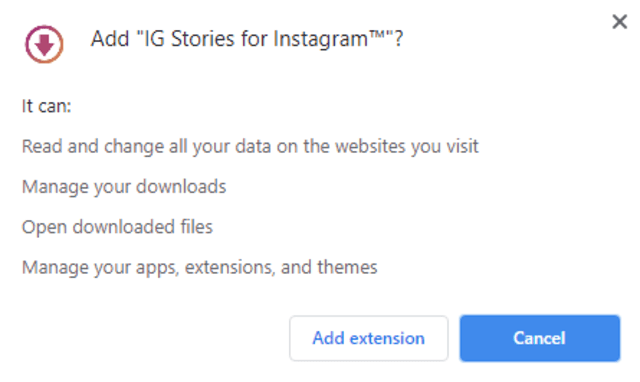The image size is (640, 382).
Task: Click the word "downloads" in the second permission
Action: [181, 187]
